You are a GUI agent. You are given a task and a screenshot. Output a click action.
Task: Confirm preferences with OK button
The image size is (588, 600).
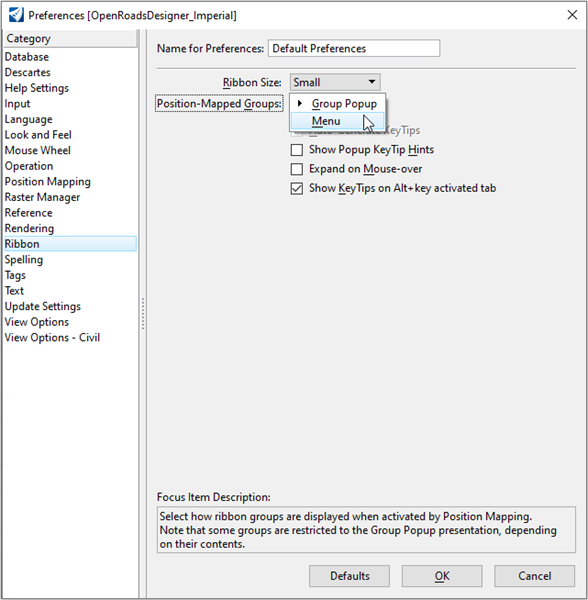click(442, 576)
